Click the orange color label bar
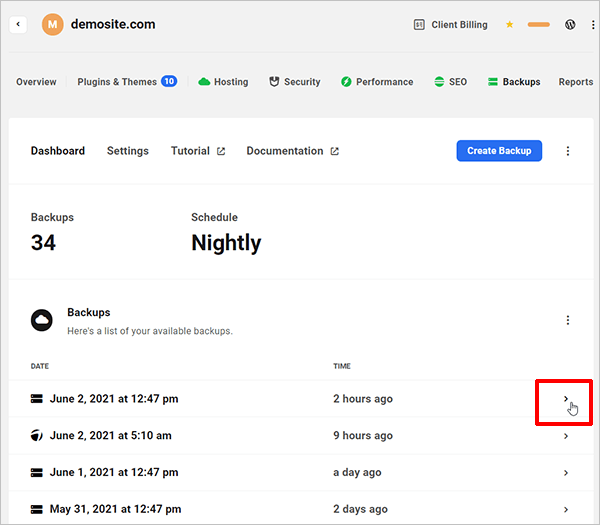The height and width of the screenshot is (525, 600). [538, 24]
